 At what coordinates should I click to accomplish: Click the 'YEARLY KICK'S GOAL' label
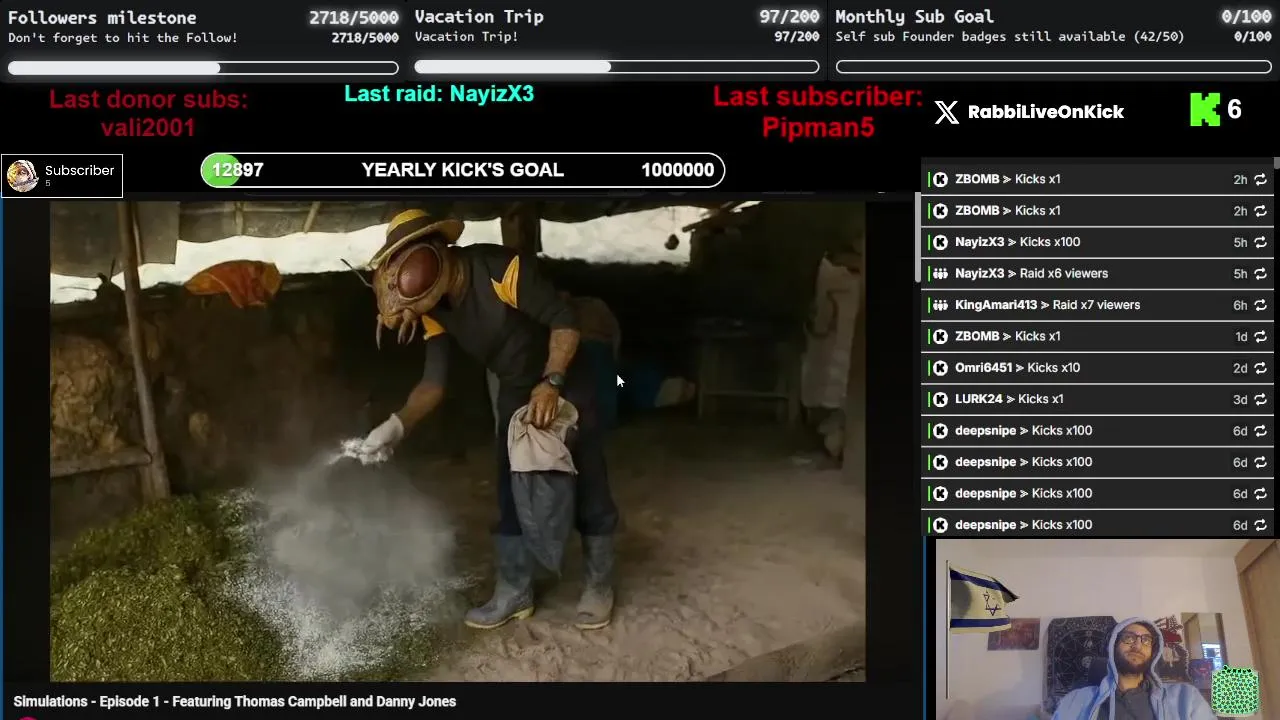(x=463, y=170)
